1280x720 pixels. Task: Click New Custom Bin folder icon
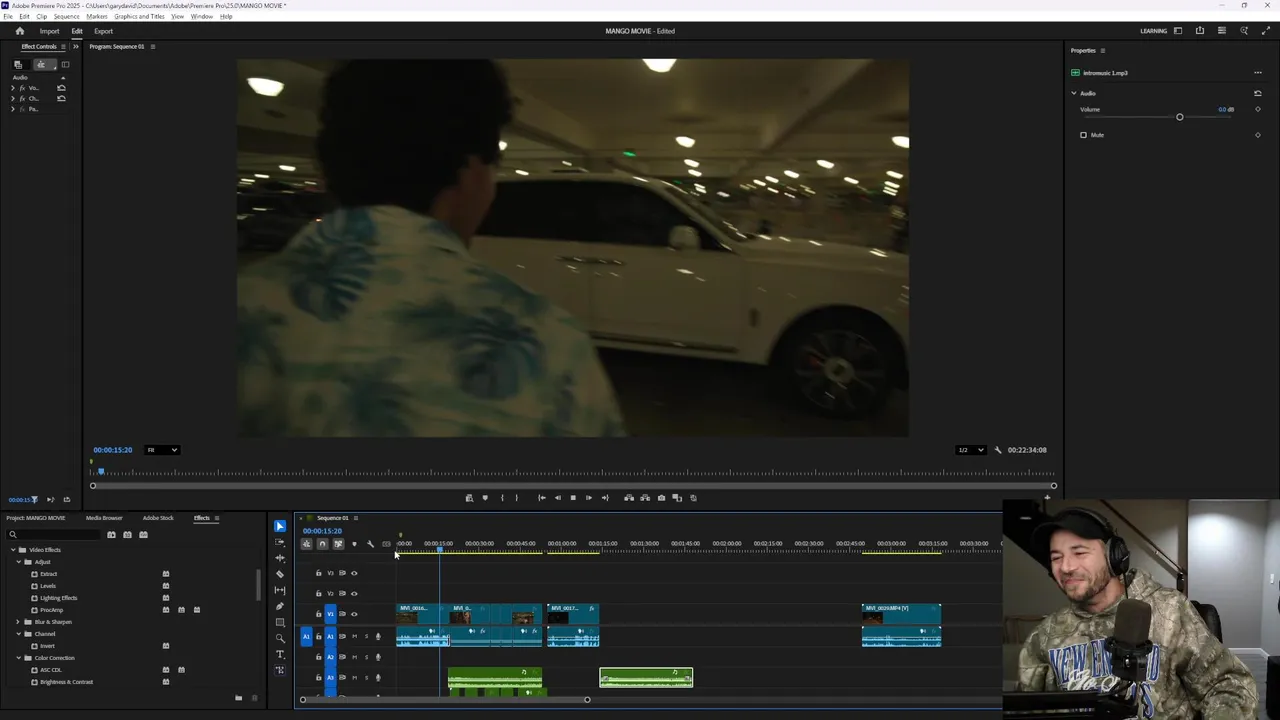tap(238, 698)
